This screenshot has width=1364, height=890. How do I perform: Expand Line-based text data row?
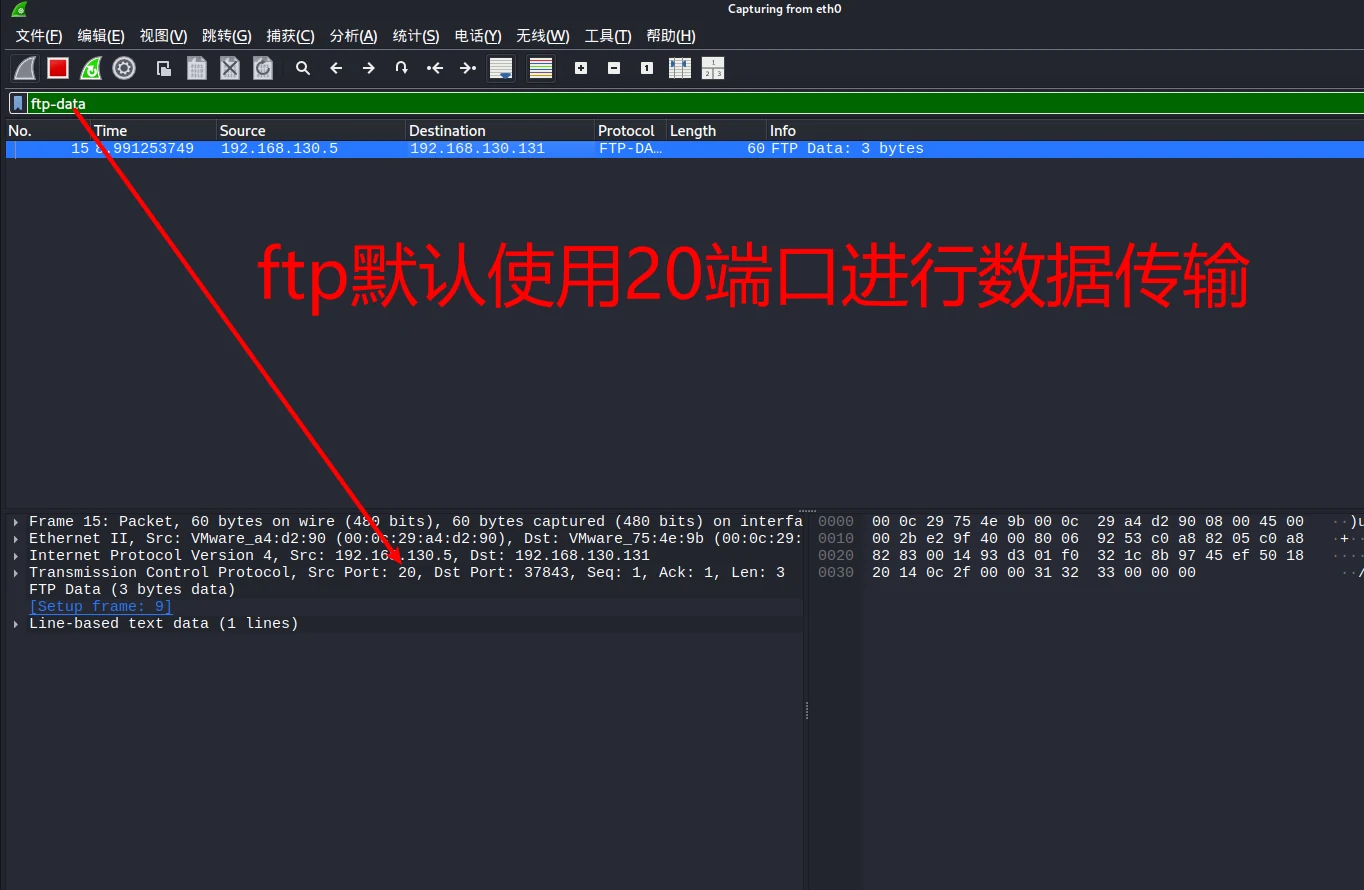coord(16,624)
